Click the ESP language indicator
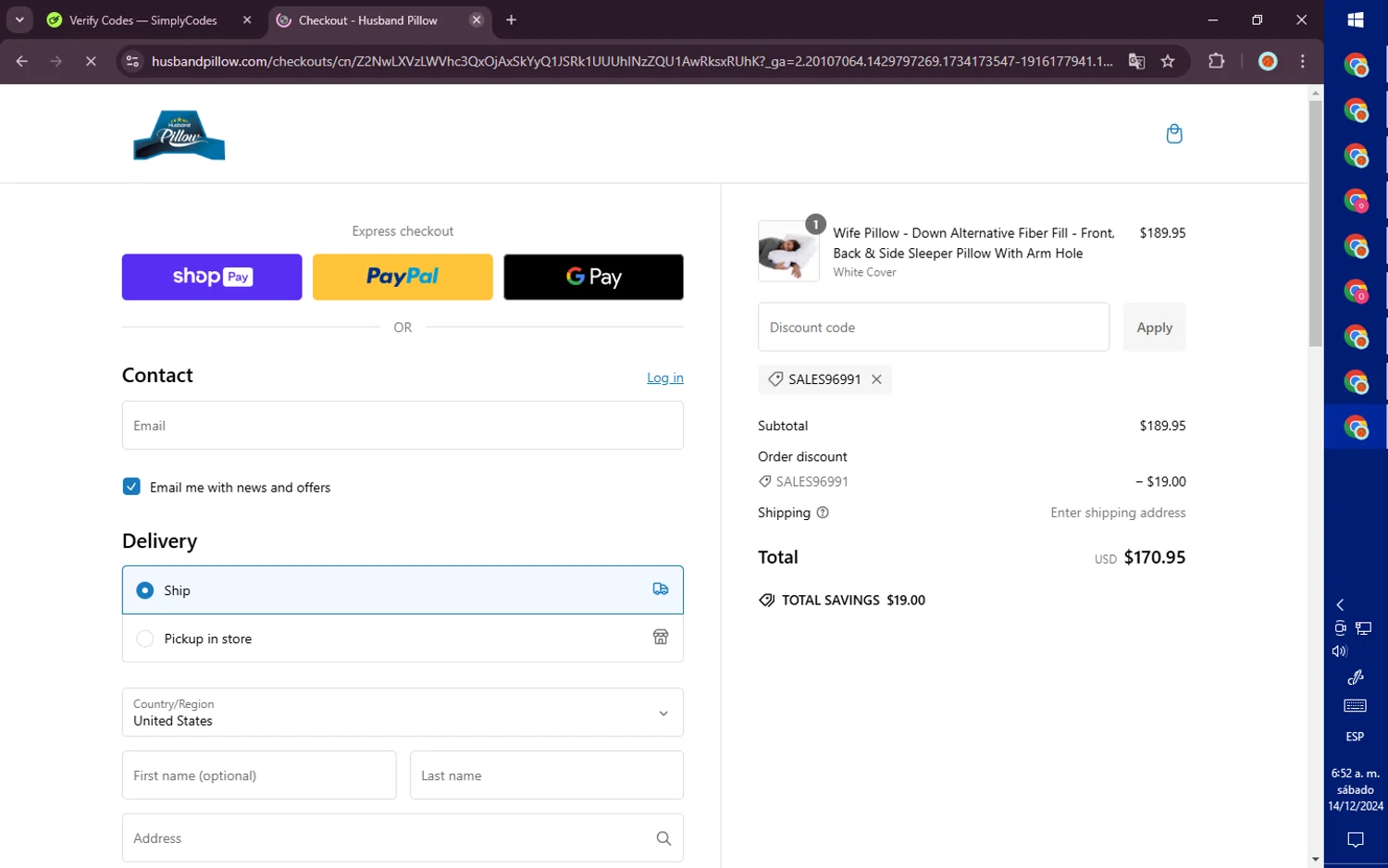1388x868 pixels. [x=1355, y=737]
